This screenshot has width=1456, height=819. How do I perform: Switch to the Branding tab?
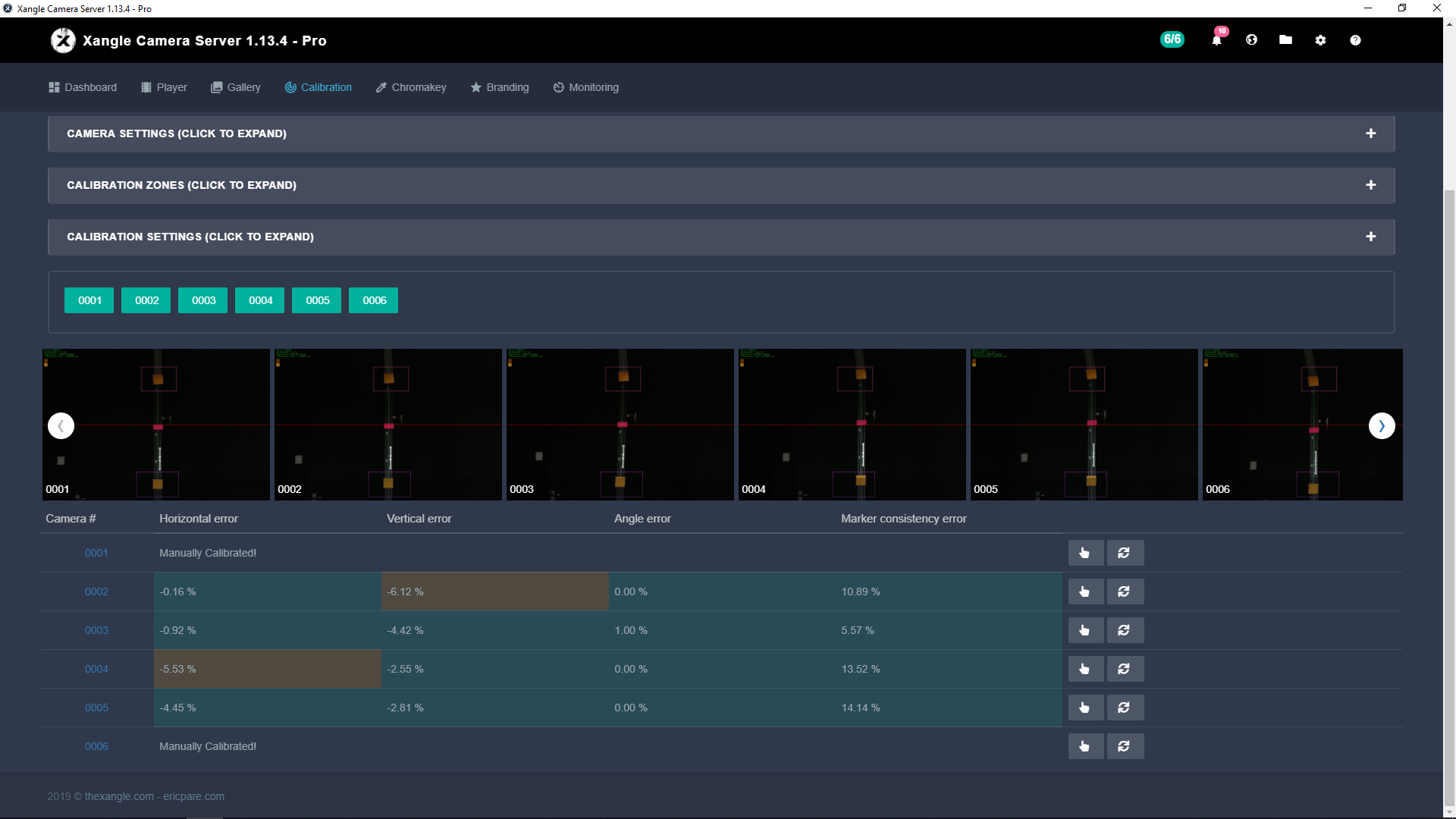[x=500, y=87]
